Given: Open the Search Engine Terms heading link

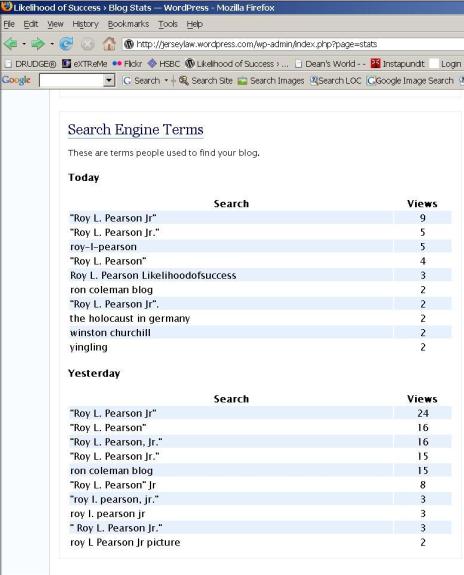Looking at the screenshot, I should click(x=136, y=130).
